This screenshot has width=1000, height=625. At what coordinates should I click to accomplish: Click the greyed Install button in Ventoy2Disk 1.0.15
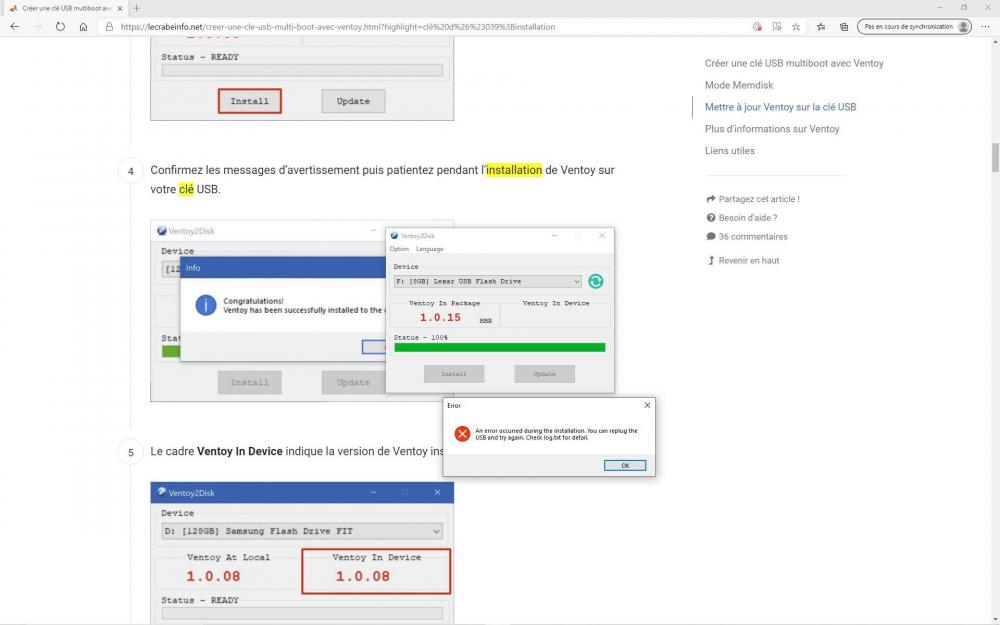[453, 374]
